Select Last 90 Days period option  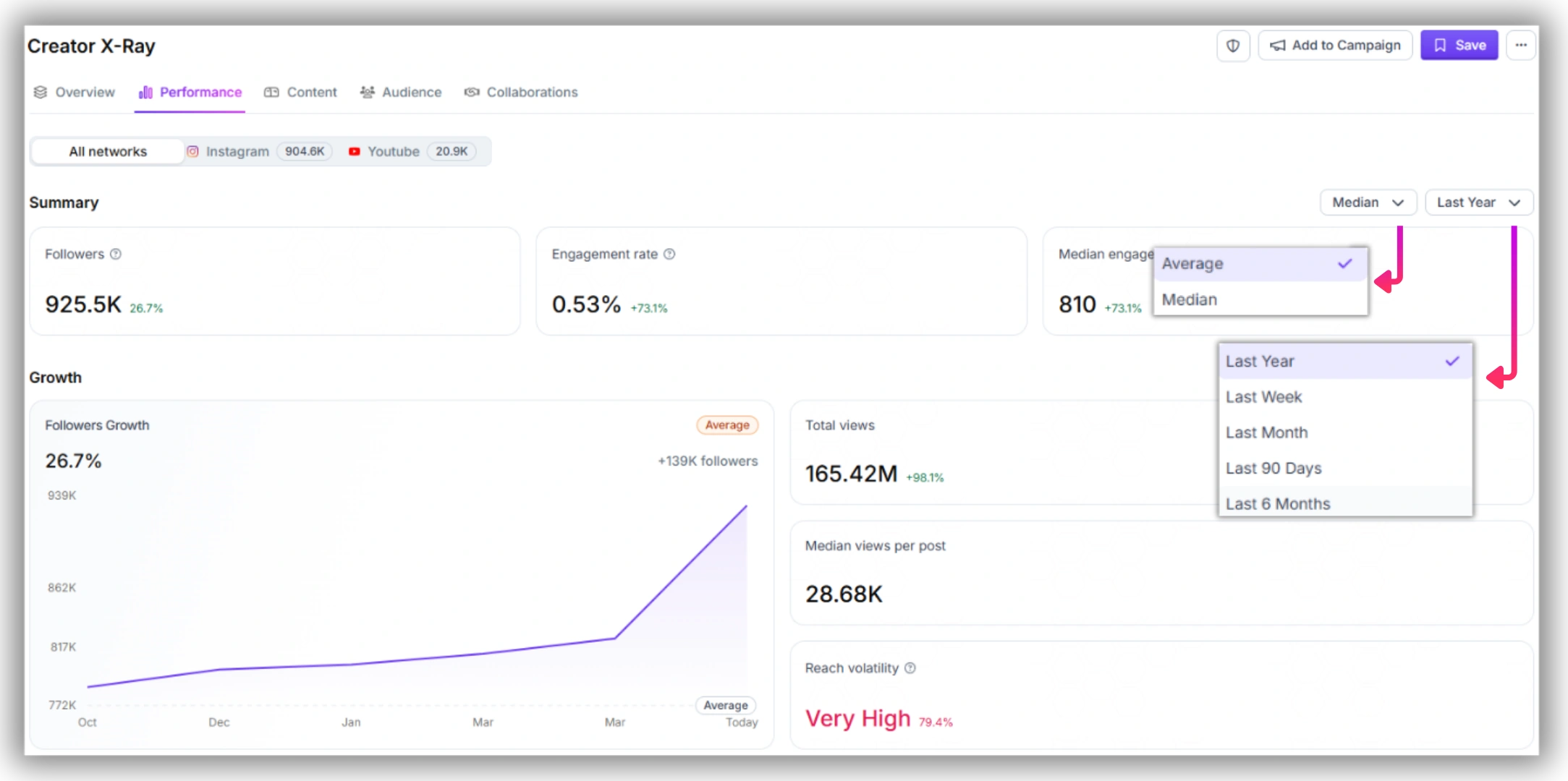pyautogui.click(x=1345, y=468)
